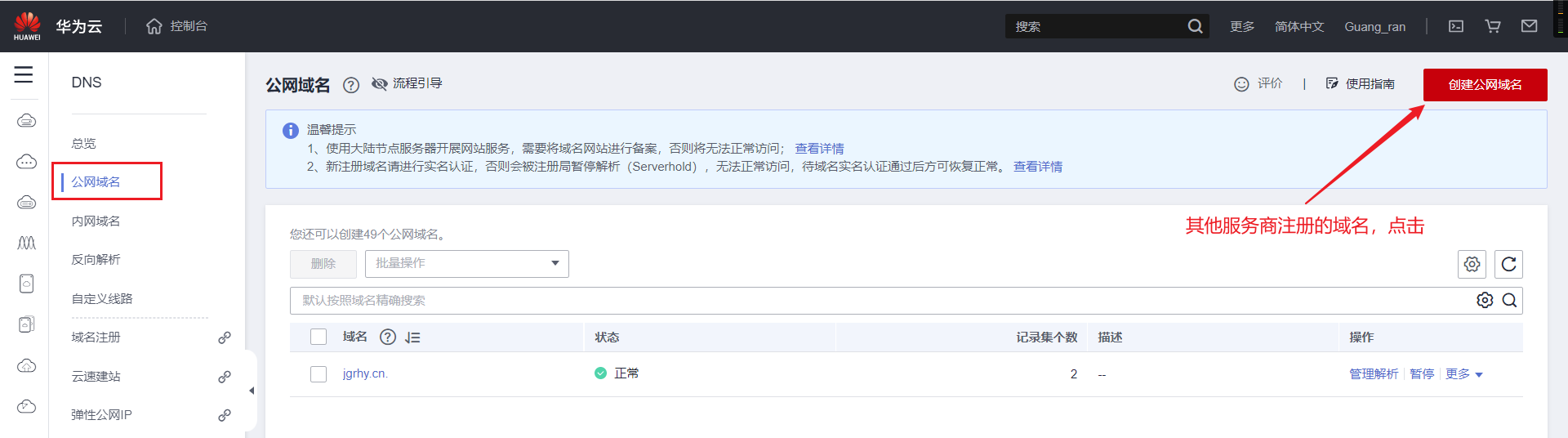
Task: Click the link icon next to 域名注册
Action: pos(225,337)
